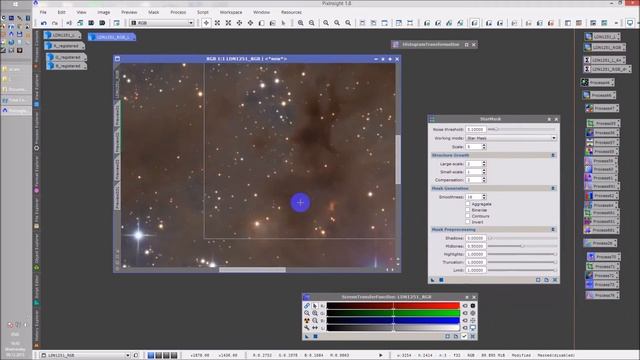Image resolution: width=640 pixels, height=360 pixels.
Task: Click the R_registered image icon
Action: [64, 46]
